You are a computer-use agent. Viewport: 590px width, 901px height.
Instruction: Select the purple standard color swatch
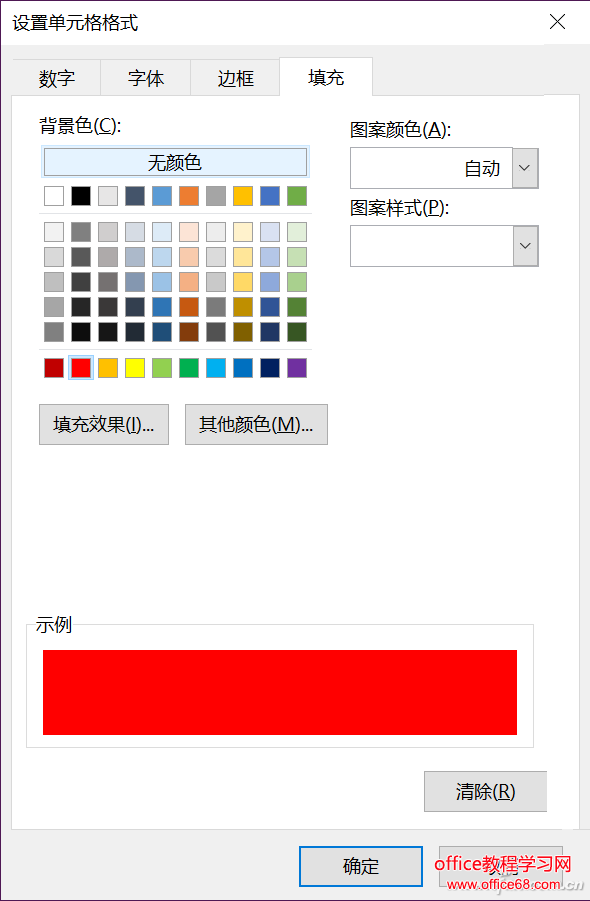click(x=297, y=368)
